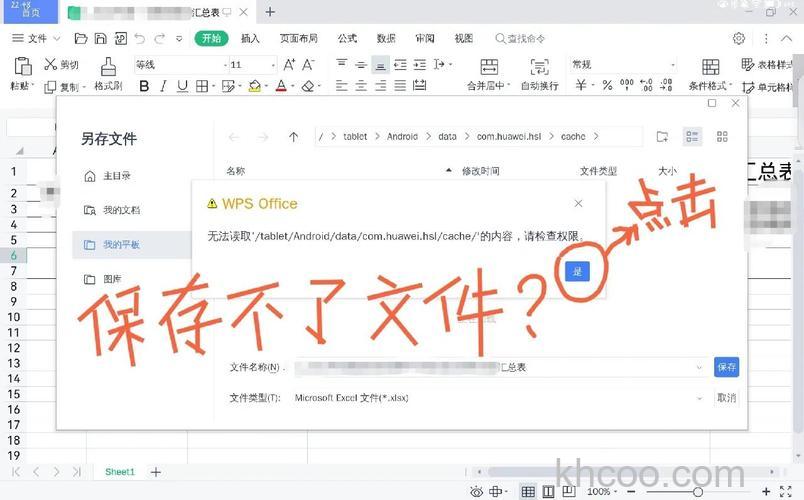The image size is (804, 500).
Task: Close the WPS Office warning dialog
Action: (578, 204)
